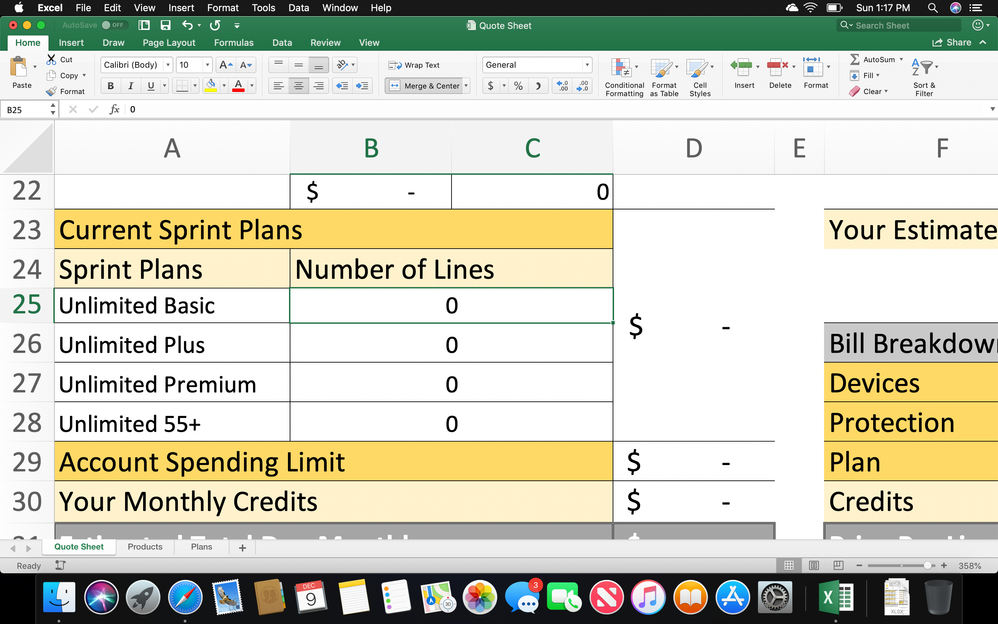Click the AutoSum sigma icon
The width and height of the screenshot is (998, 624).
point(855,59)
